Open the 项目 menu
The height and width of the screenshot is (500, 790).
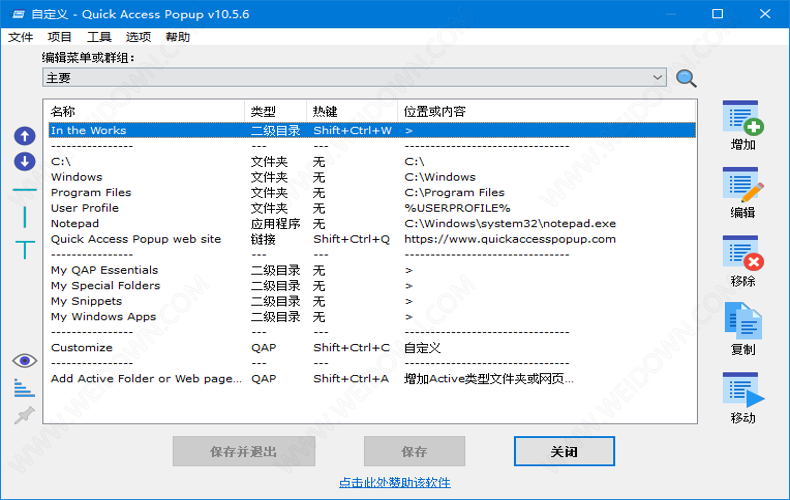pos(59,37)
